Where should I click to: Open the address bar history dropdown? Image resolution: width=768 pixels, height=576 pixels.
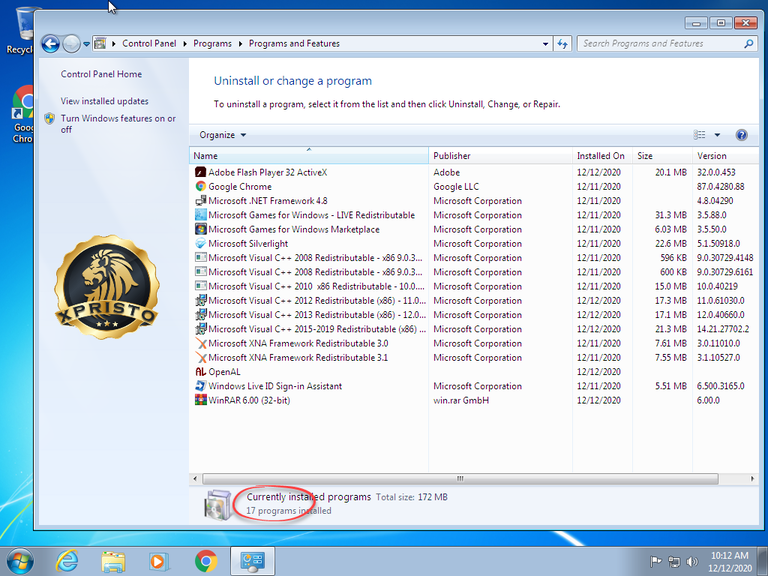pos(545,44)
